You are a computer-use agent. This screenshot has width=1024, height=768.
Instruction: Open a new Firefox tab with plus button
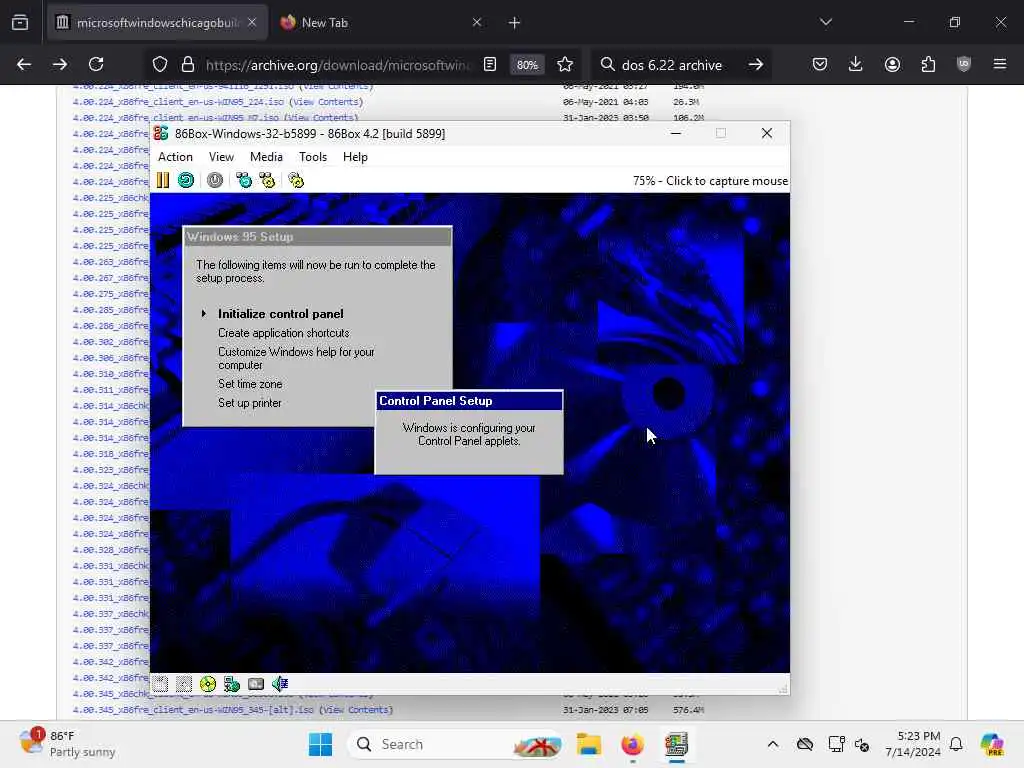pos(515,23)
